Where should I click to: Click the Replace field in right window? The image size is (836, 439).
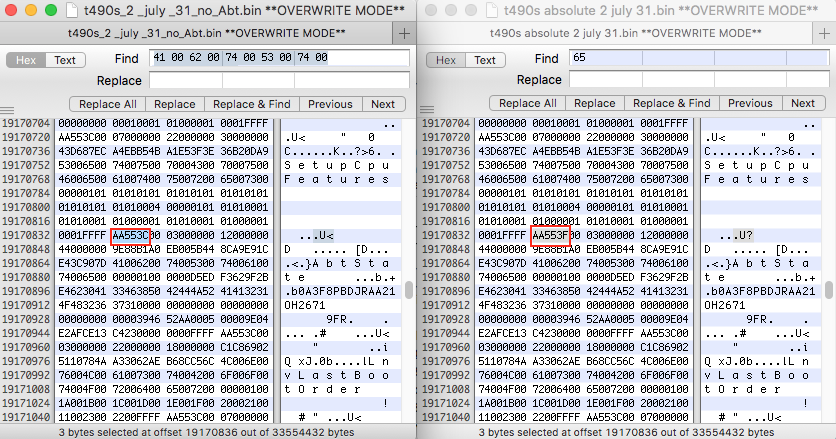699,80
